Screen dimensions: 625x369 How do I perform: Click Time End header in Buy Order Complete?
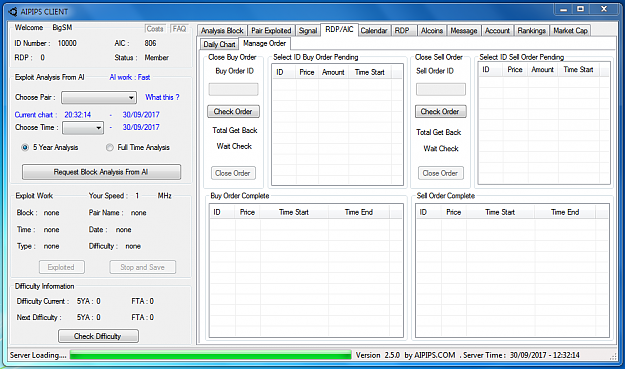(359, 212)
